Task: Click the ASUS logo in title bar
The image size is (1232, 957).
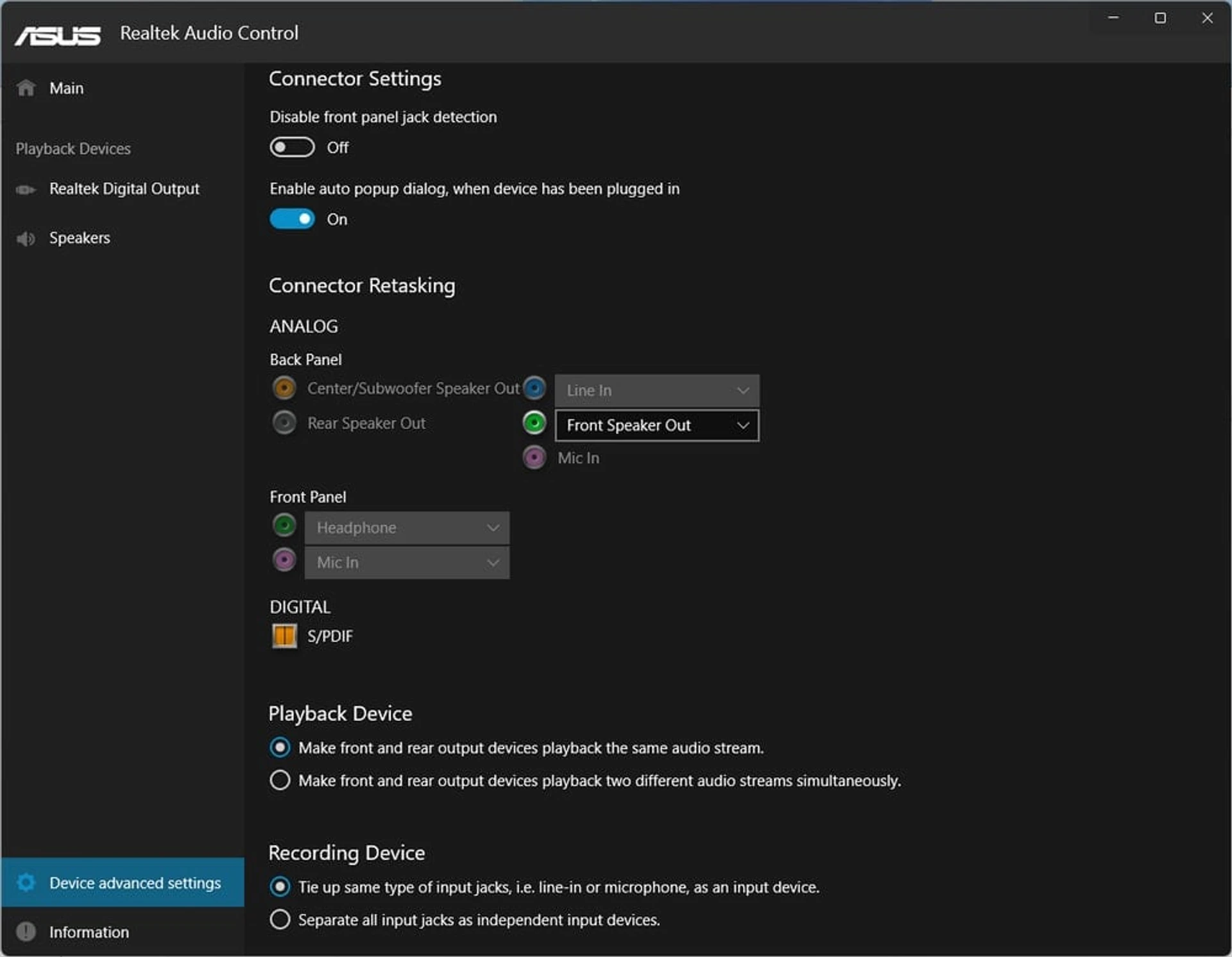Action: click(58, 36)
